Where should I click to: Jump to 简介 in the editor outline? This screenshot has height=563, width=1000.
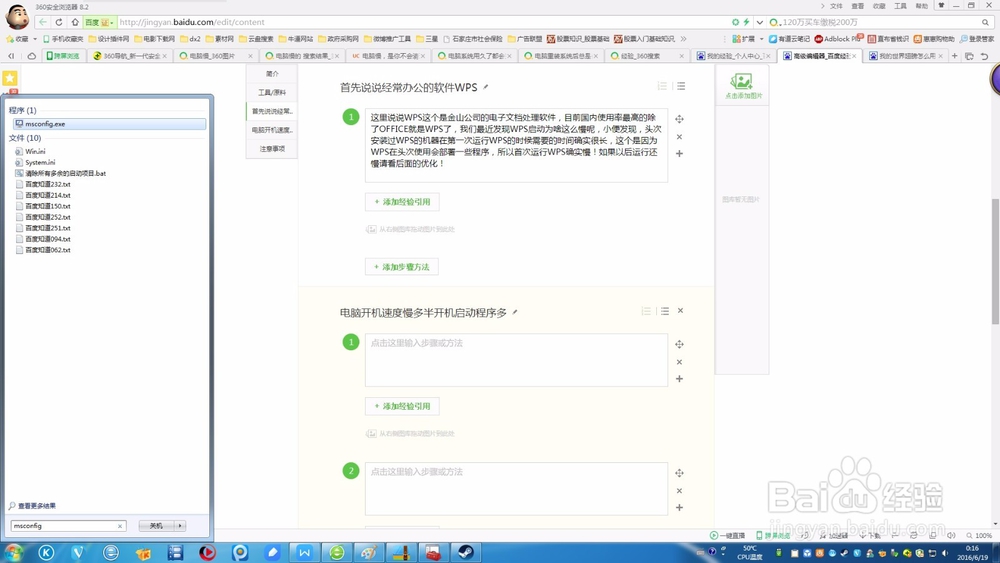coord(272,74)
